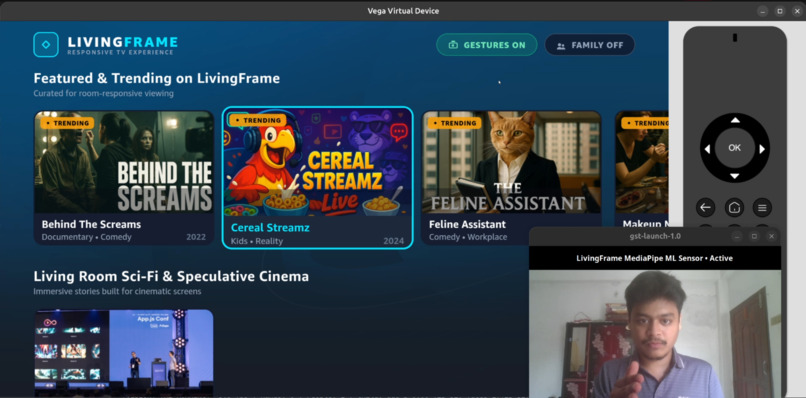Click the remote's down arrow
Screen dimensions: 806x398
coord(735,176)
